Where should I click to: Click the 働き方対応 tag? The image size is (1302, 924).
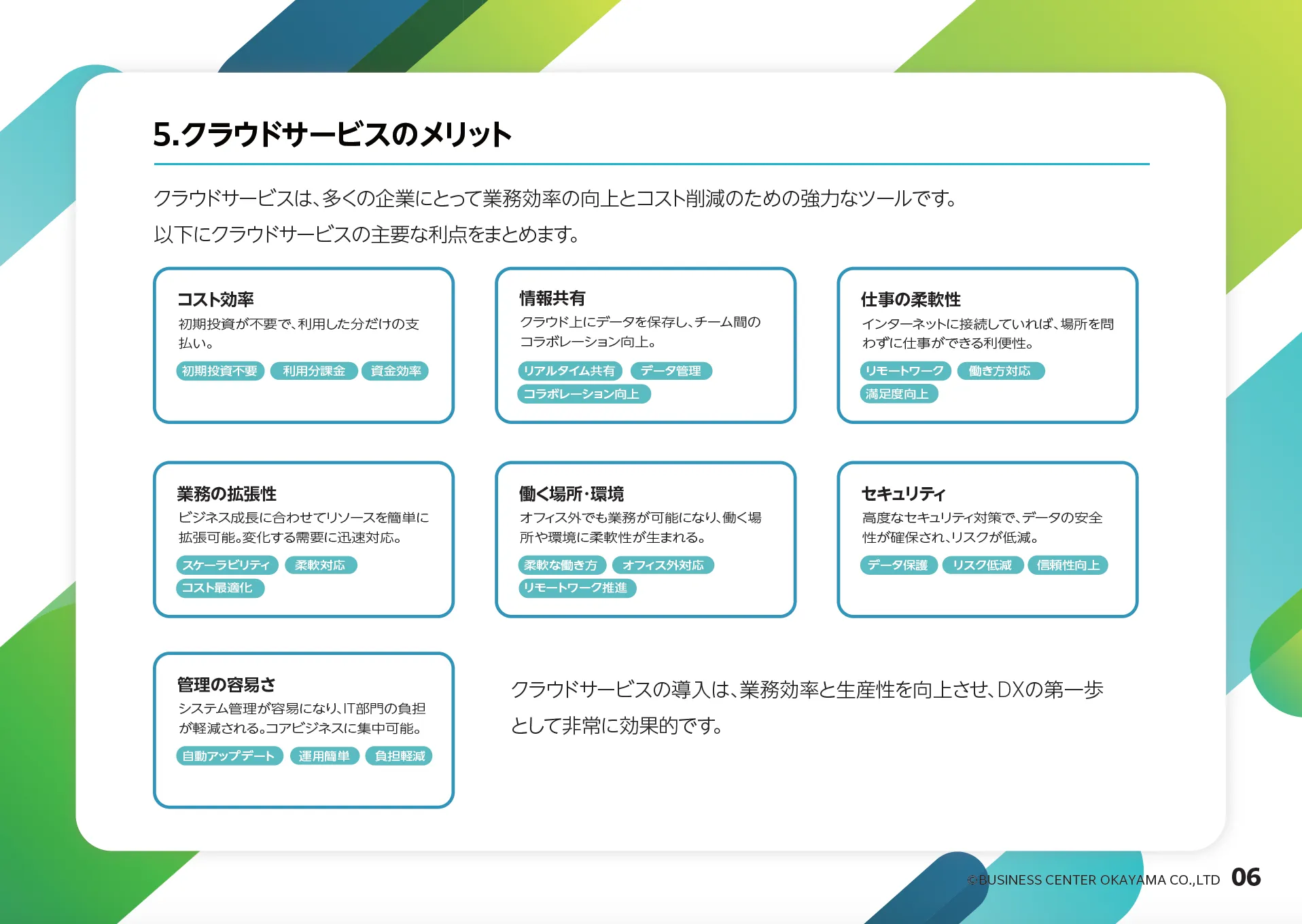pyautogui.click(x=1000, y=371)
